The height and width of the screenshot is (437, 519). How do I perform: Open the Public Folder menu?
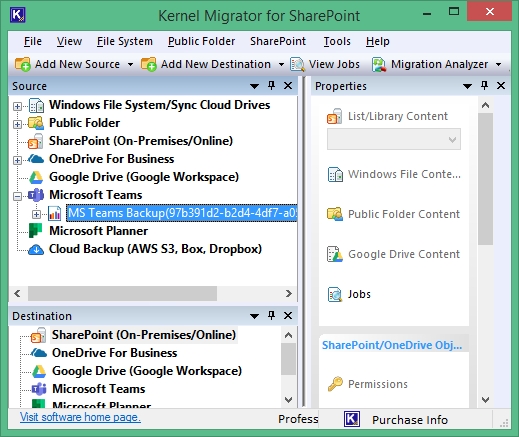201,41
